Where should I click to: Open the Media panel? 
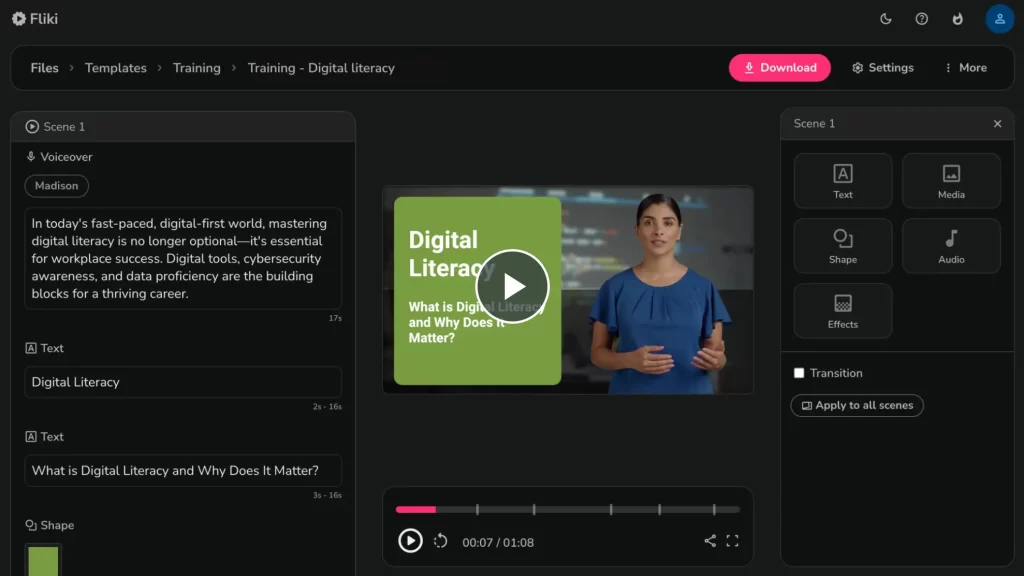pos(951,180)
